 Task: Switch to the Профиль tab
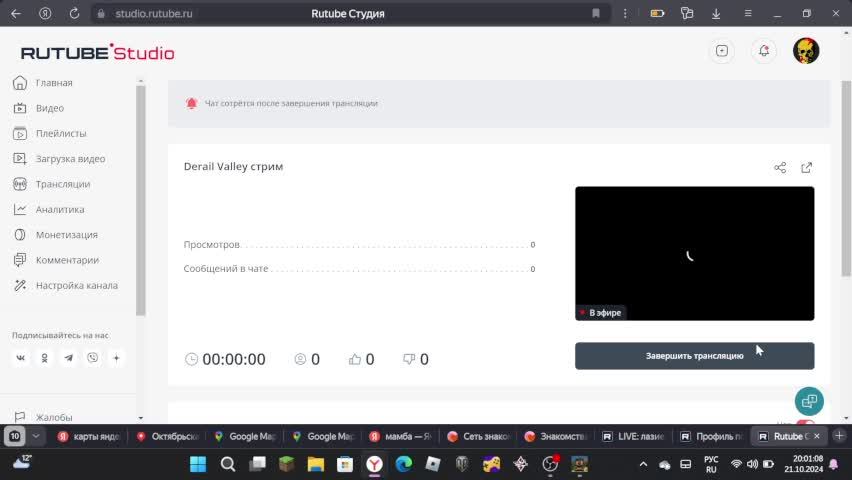point(712,437)
